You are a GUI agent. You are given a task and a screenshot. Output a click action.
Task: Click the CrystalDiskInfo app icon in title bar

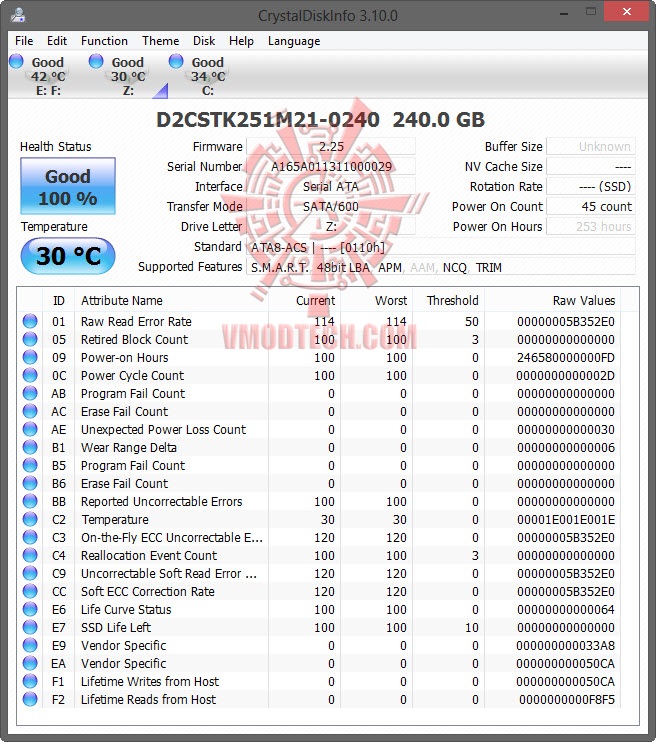point(18,15)
